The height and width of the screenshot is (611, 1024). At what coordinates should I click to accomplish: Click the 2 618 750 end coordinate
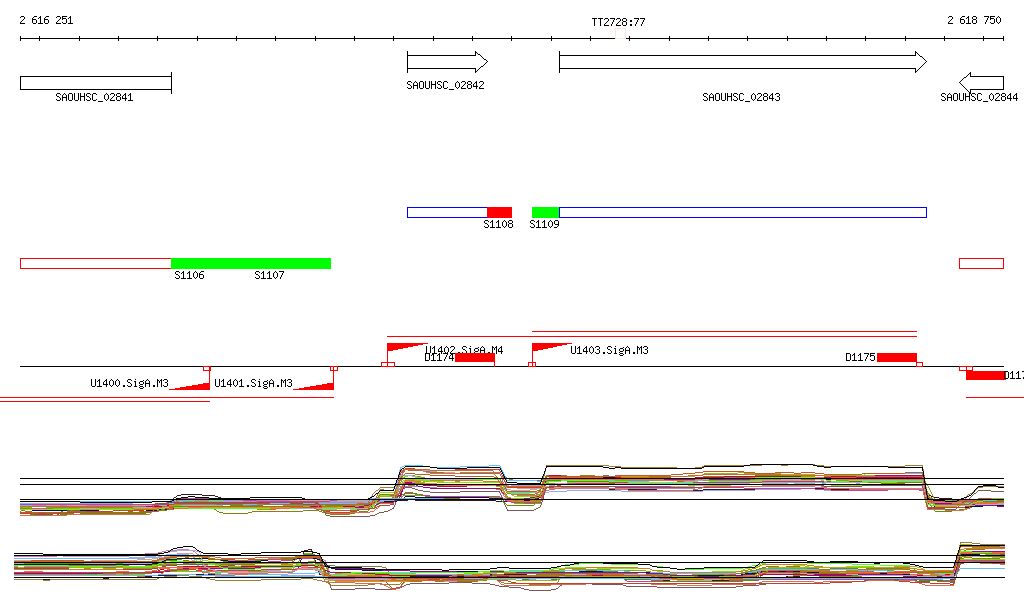[x=974, y=20]
